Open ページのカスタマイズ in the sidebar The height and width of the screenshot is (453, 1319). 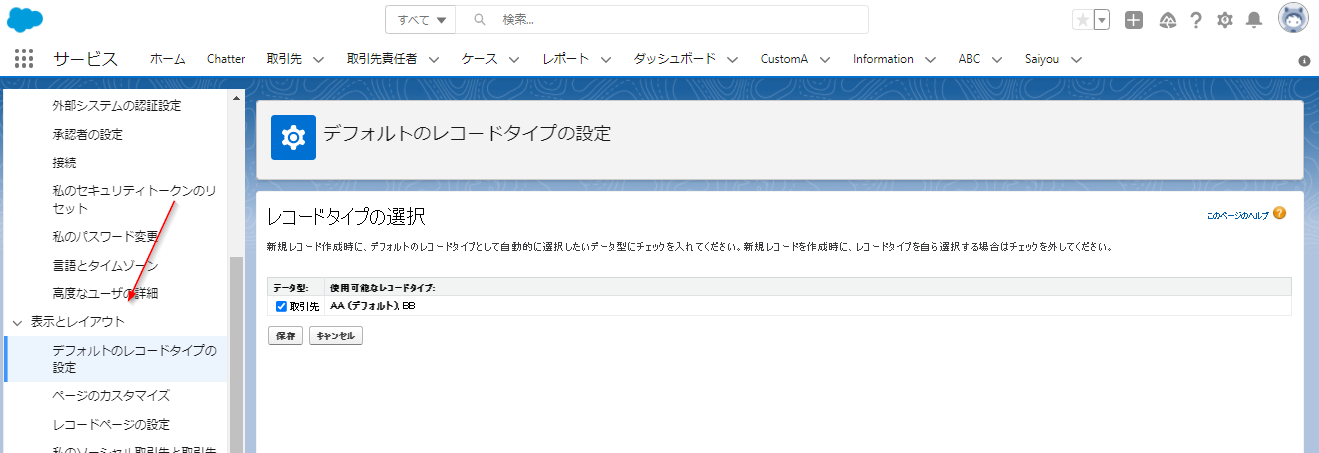click(111, 396)
